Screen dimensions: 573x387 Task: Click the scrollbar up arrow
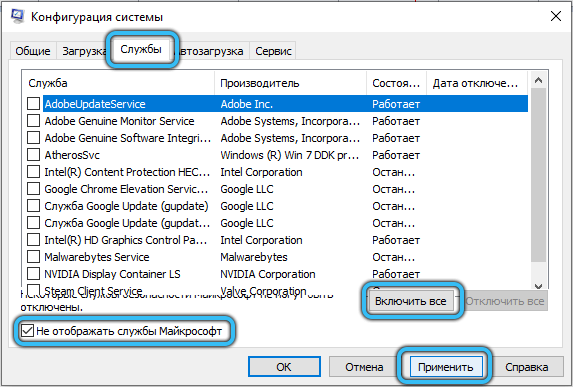(538, 80)
